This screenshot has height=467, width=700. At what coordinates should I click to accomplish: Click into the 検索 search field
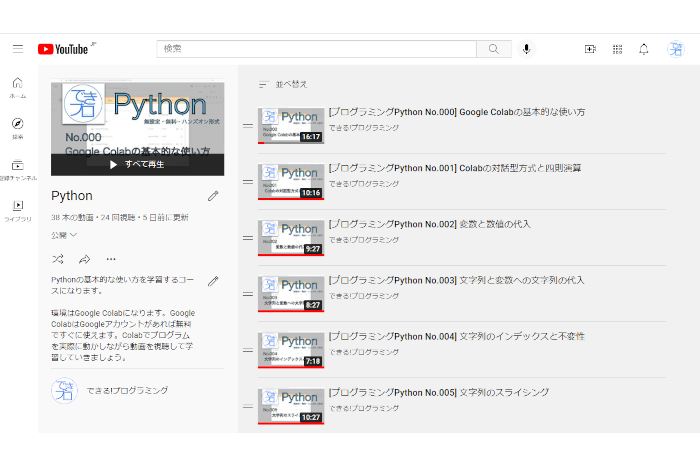pyautogui.click(x=317, y=49)
